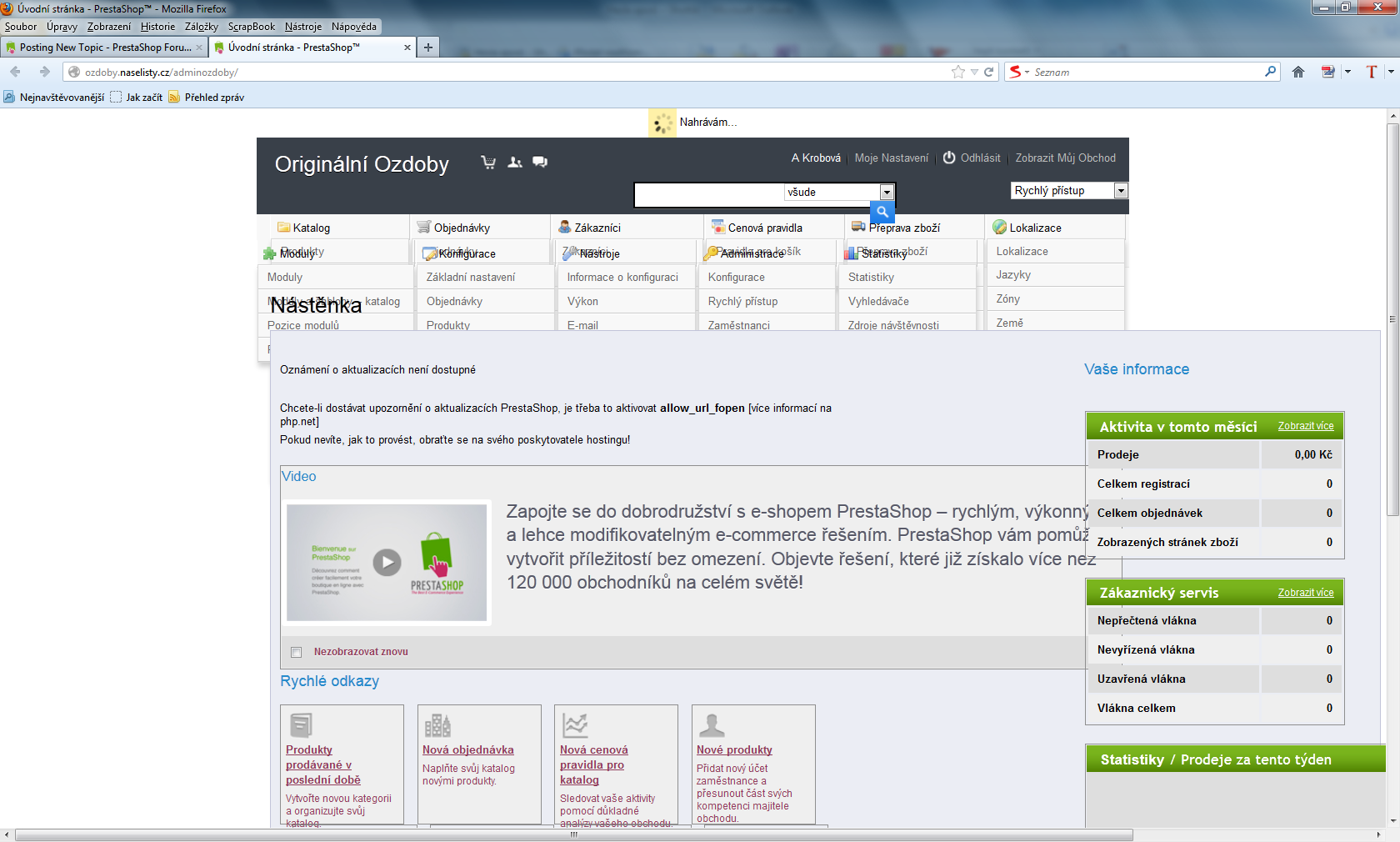Open the shopping cart icon beside shop name

(x=488, y=162)
